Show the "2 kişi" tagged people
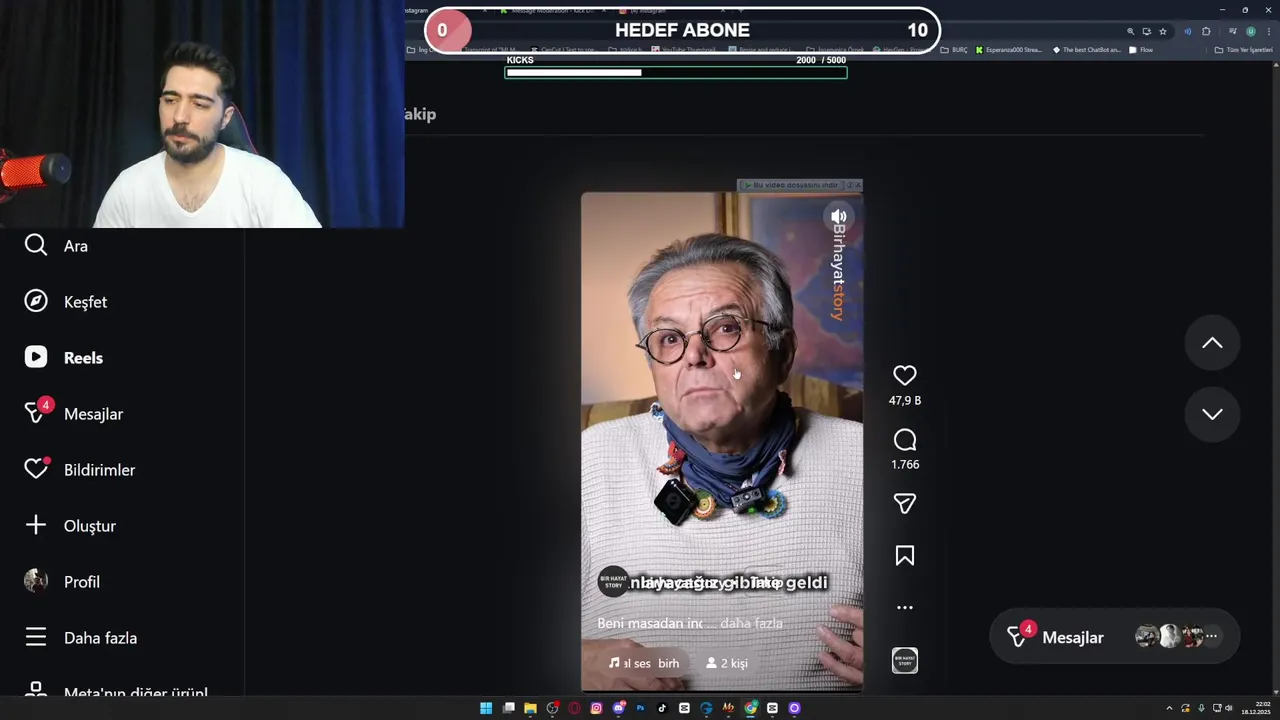1280x720 pixels. tap(727, 663)
